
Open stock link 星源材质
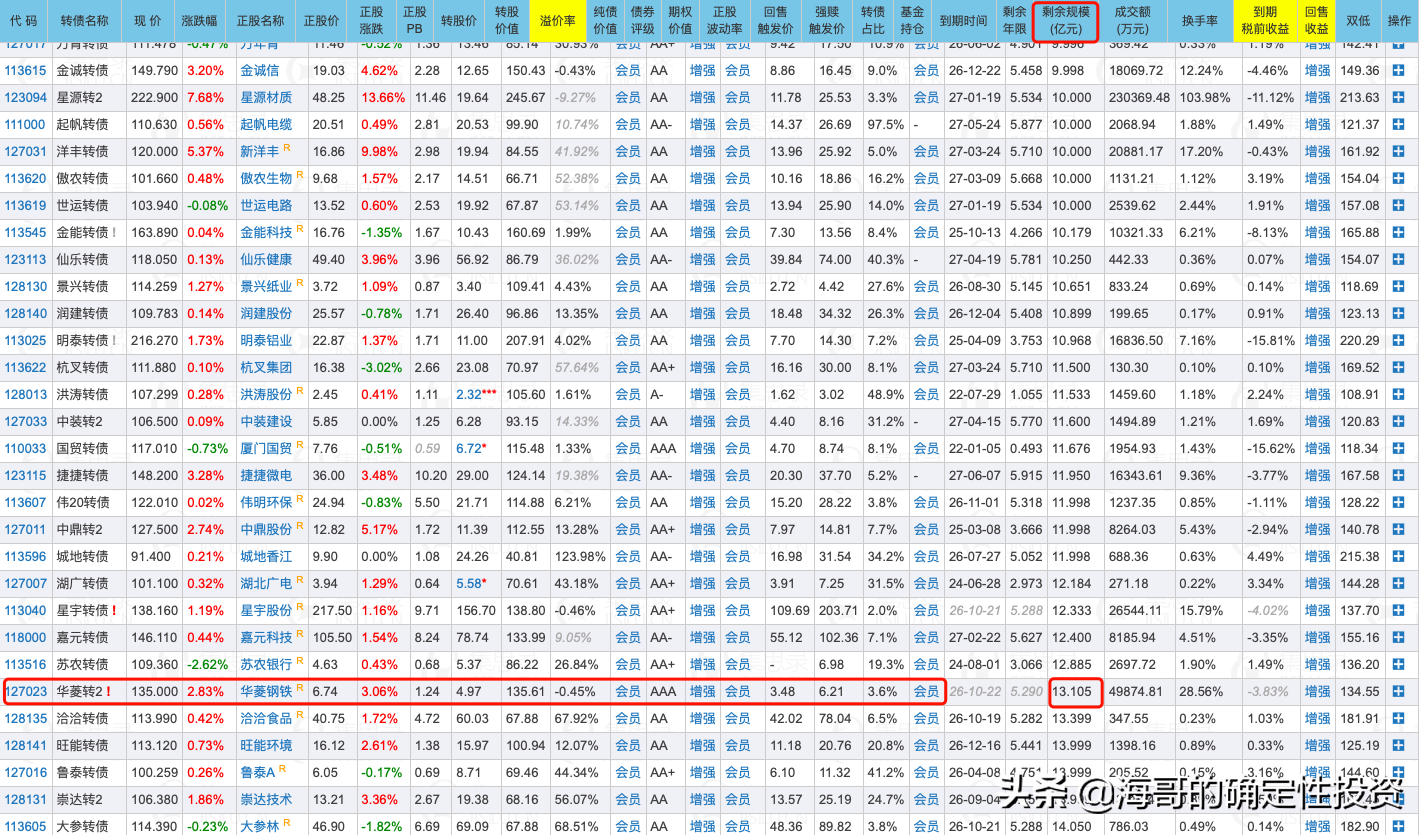pyautogui.click(x=266, y=98)
